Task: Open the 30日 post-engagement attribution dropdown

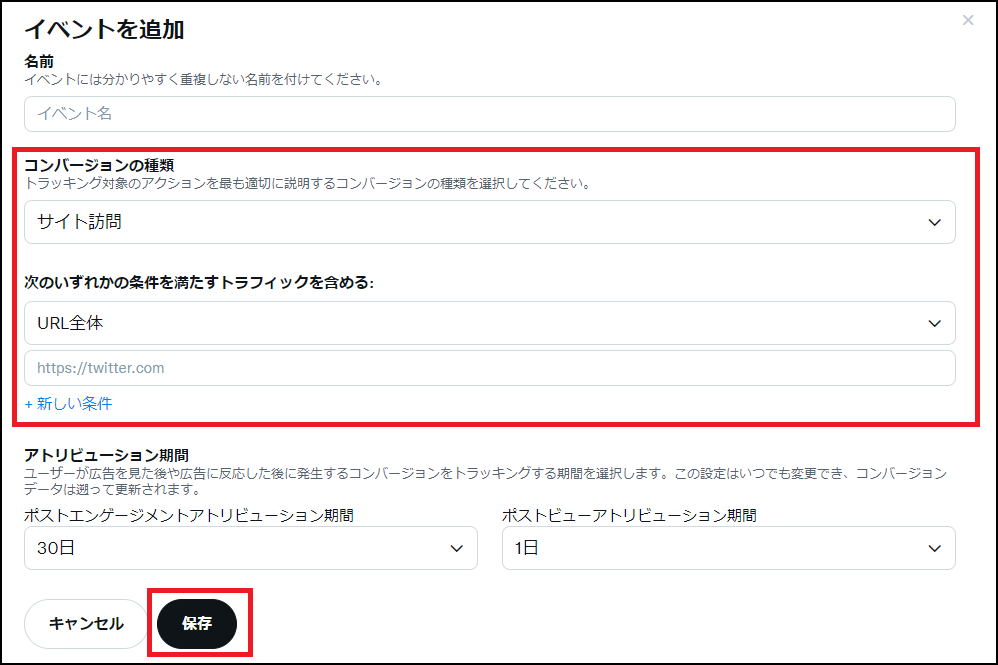Action: [251, 548]
